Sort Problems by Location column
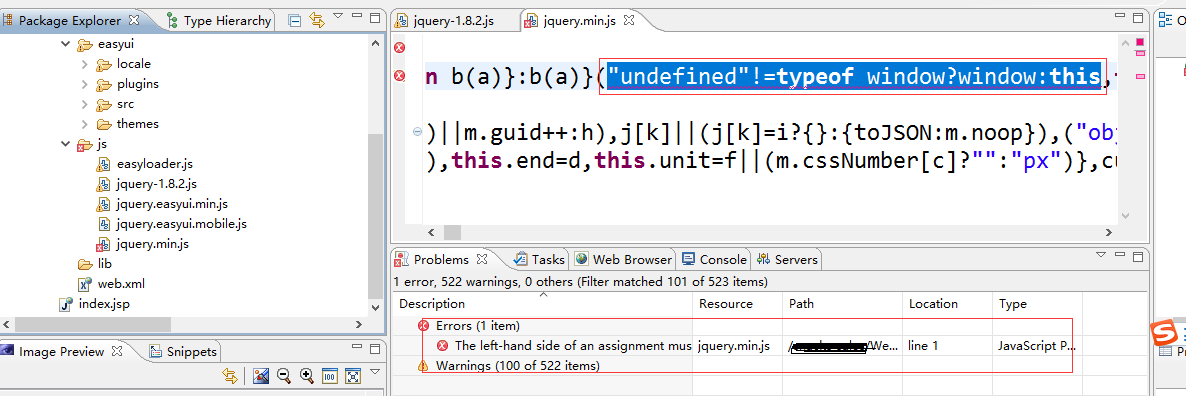 [x=947, y=304]
